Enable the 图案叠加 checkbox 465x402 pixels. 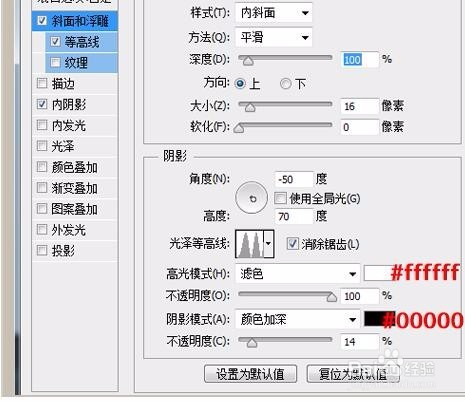pos(42,209)
